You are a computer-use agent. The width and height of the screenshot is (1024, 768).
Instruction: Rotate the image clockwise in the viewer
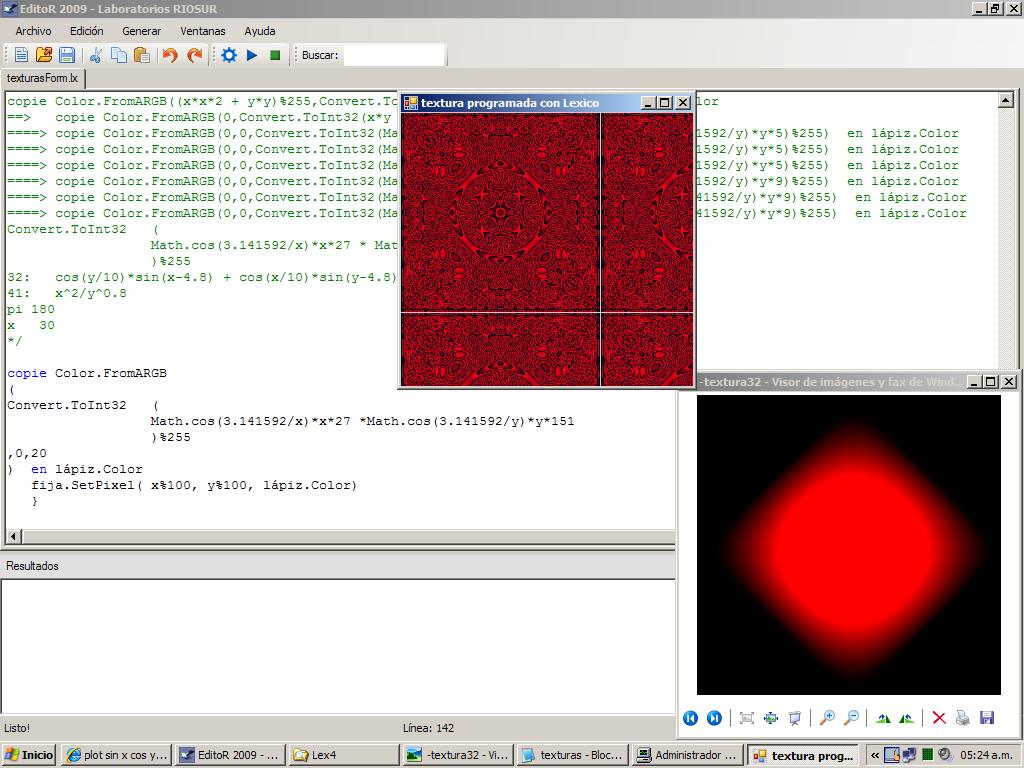click(x=883, y=718)
